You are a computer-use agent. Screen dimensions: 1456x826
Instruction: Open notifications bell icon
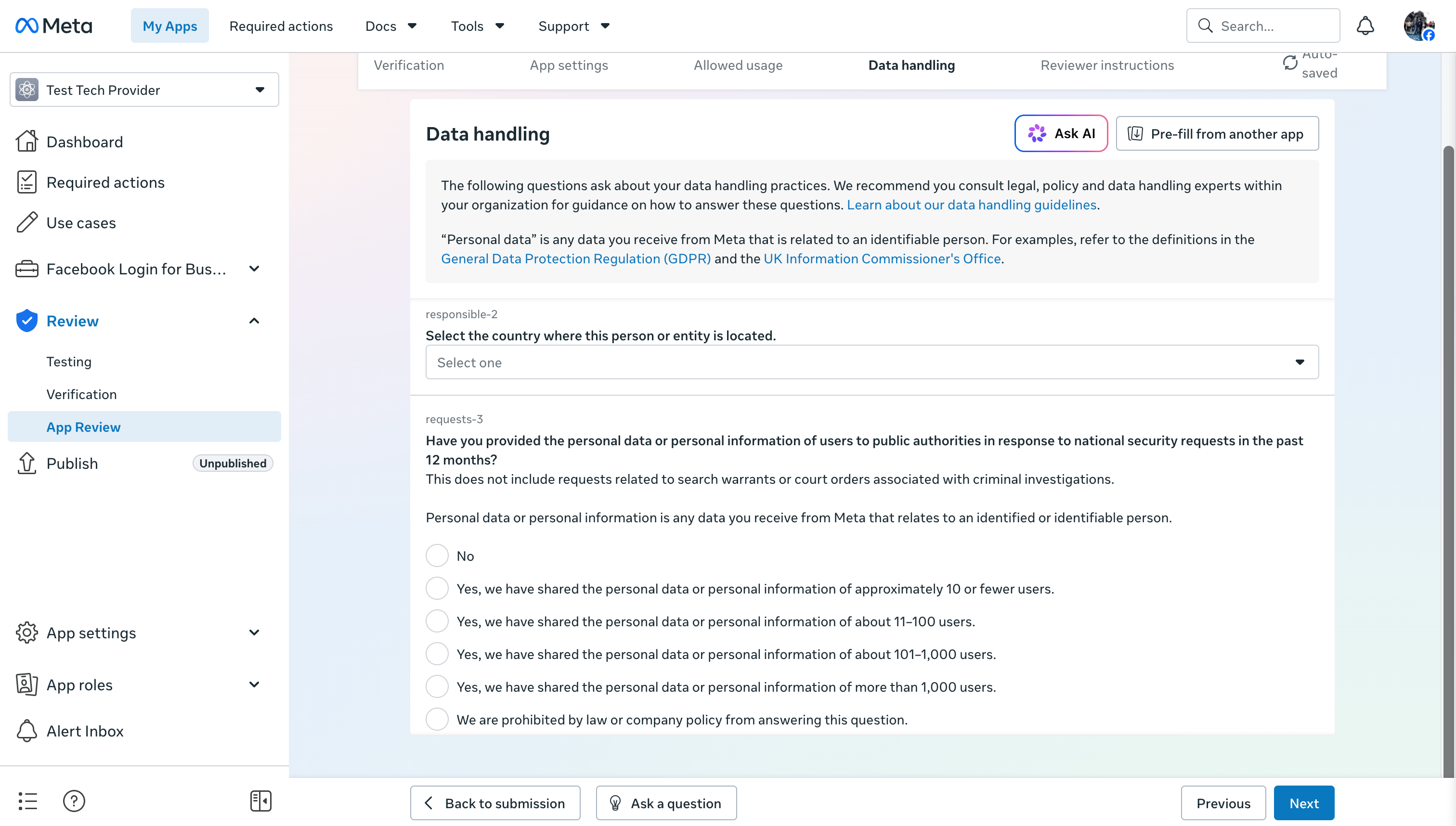pos(1365,26)
